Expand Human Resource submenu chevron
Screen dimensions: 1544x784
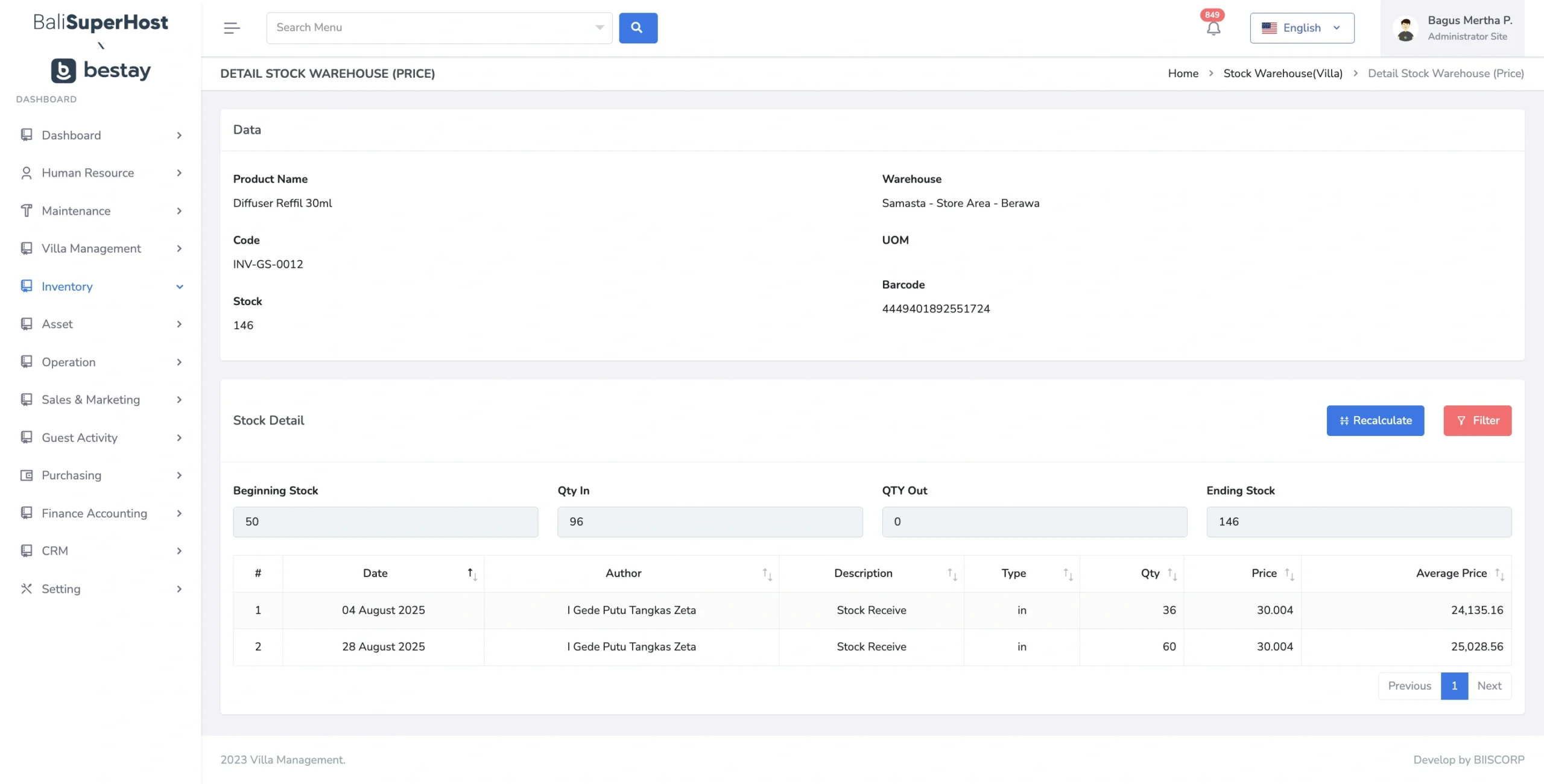click(179, 173)
